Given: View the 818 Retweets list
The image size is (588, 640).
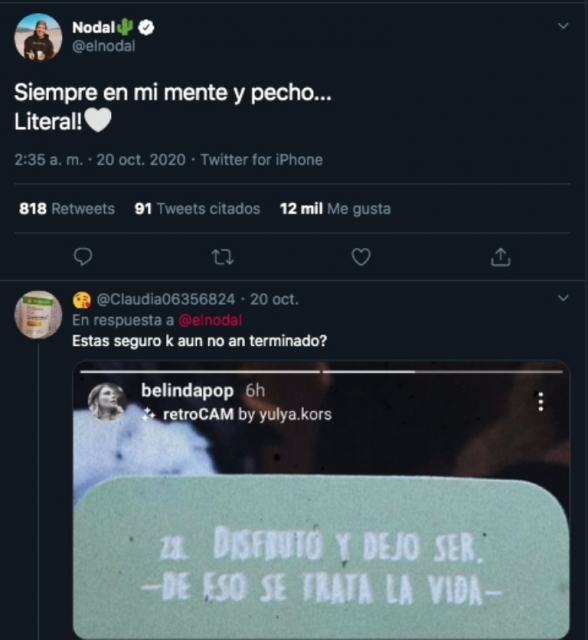Looking at the screenshot, I should tap(67, 209).
